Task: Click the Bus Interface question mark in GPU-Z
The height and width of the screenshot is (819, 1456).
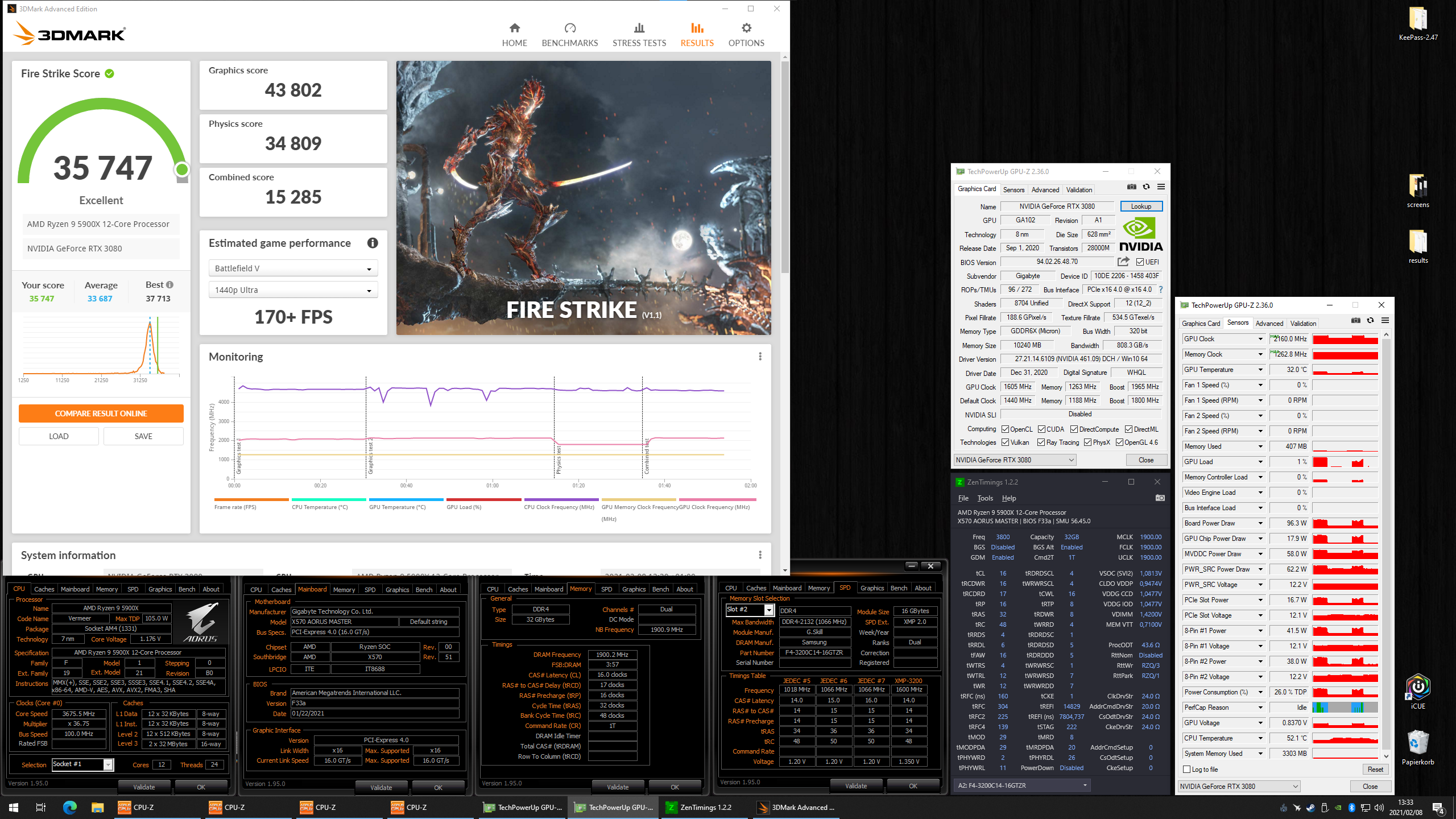Action: tap(1161, 289)
